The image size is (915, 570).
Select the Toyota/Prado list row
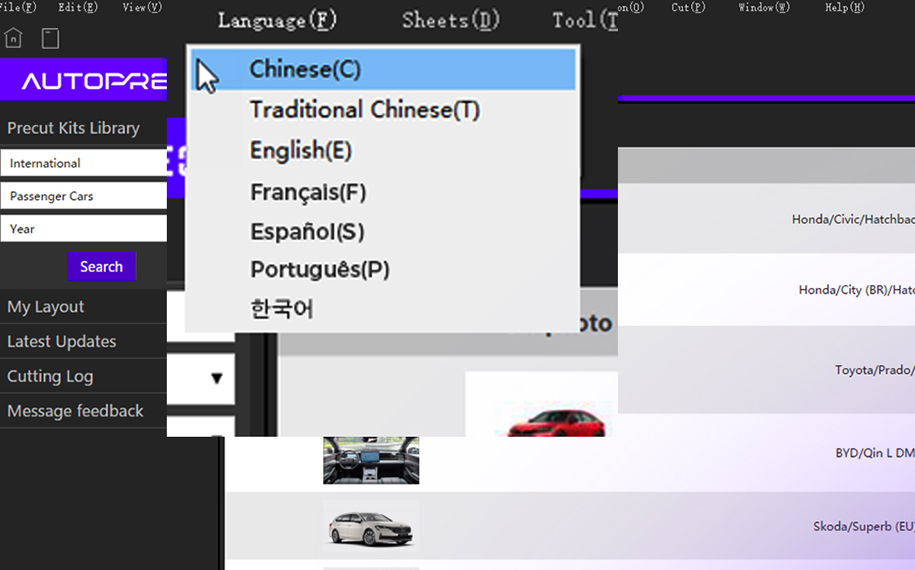[x=766, y=370]
